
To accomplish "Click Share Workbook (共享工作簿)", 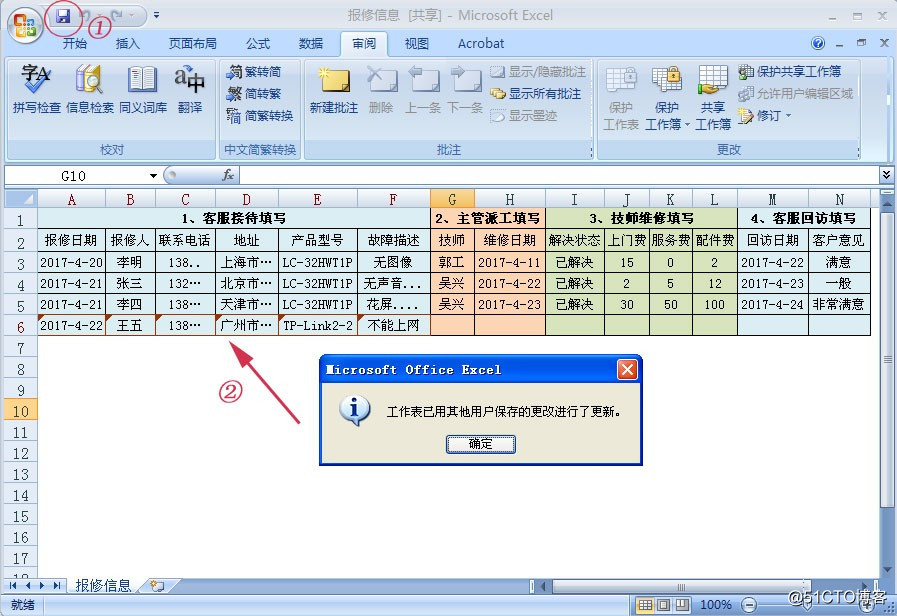I will coord(713,98).
